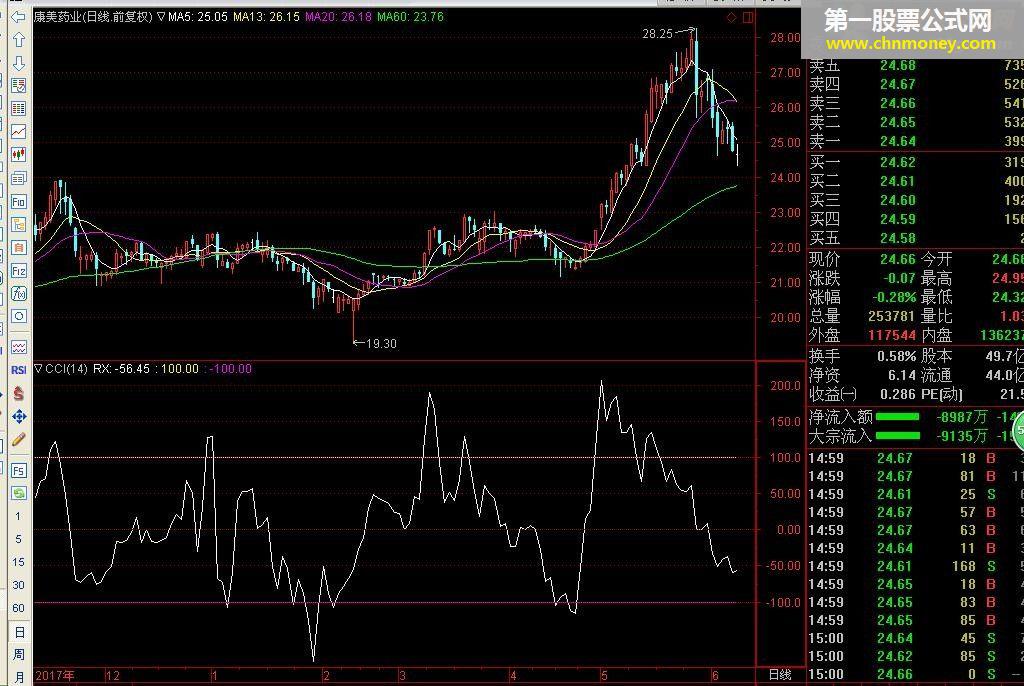
Task: Open the quote list report icon
Action: coord(18,86)
